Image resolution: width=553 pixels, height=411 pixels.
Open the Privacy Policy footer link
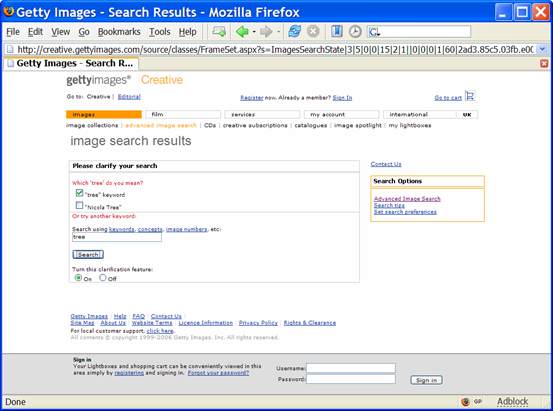click(258, 323)
